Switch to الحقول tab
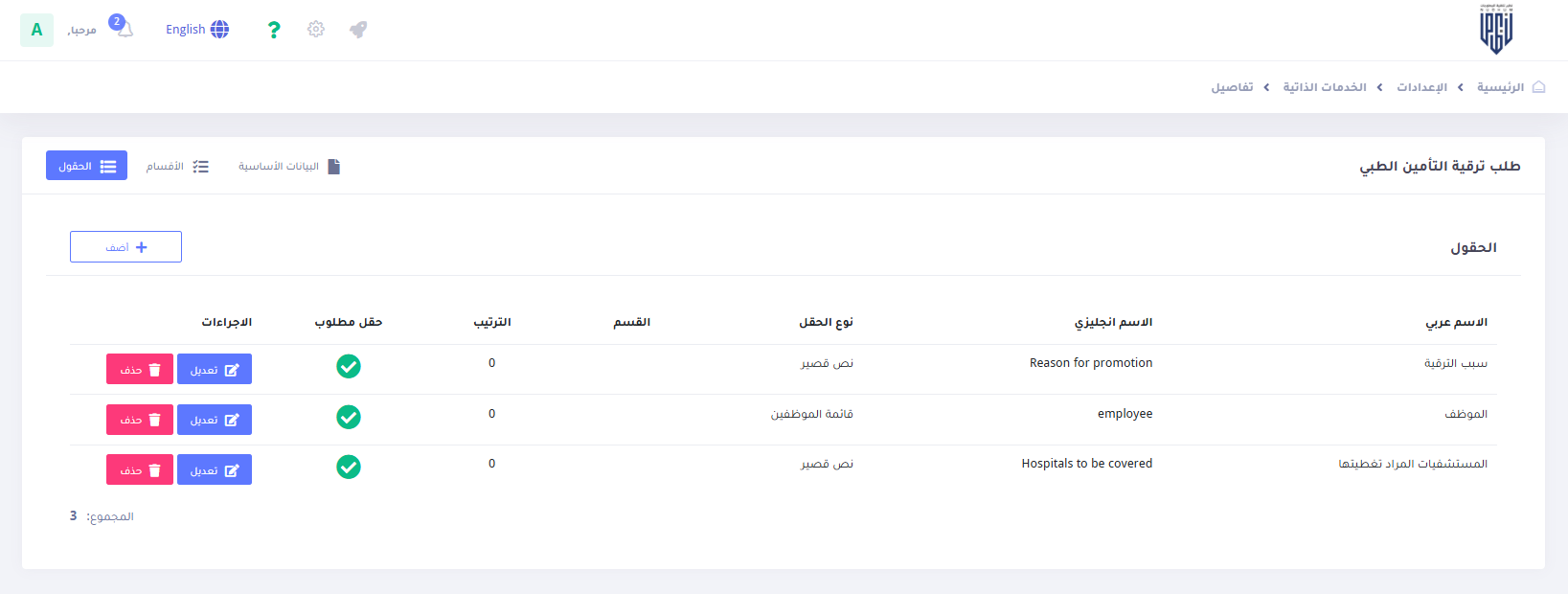Viewport: 1568px width, 594px height. click(86, 166)
